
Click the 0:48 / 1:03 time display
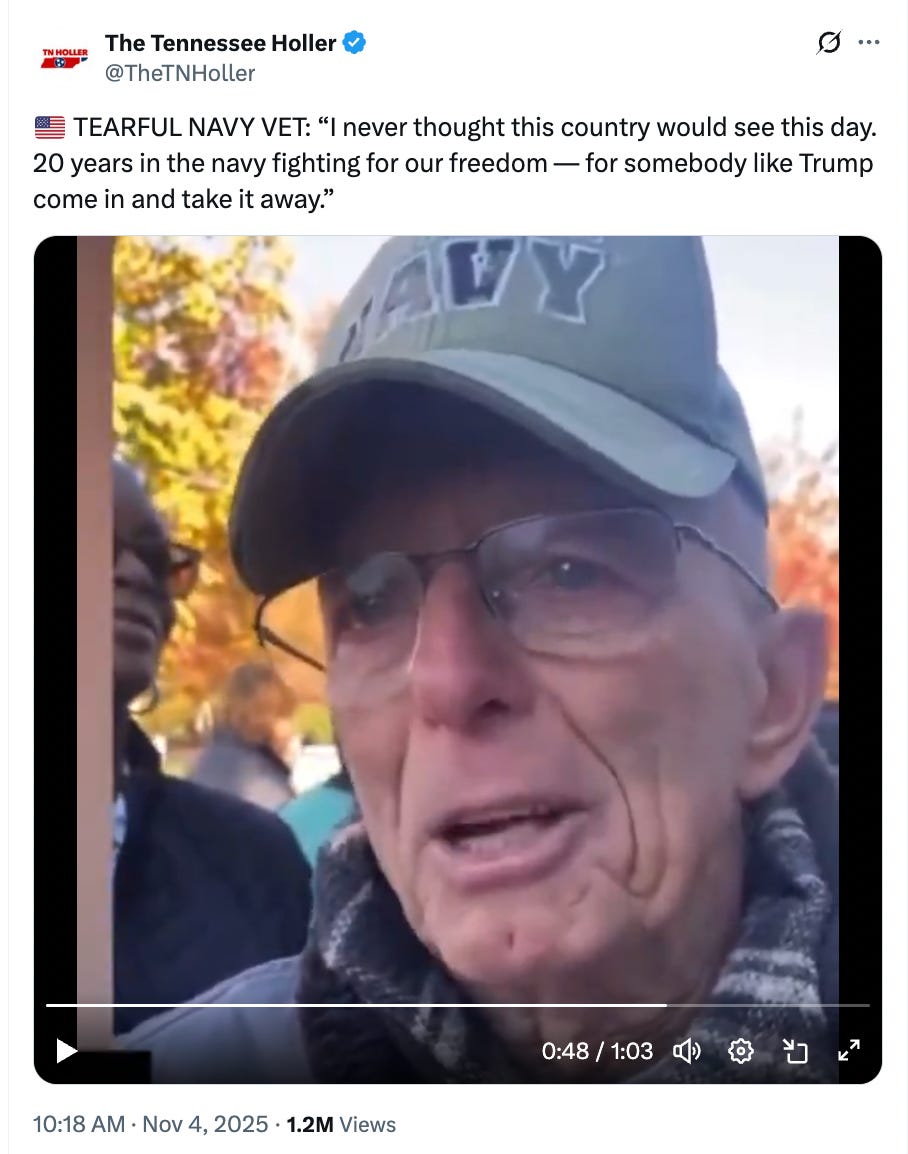click(597, 1051)
